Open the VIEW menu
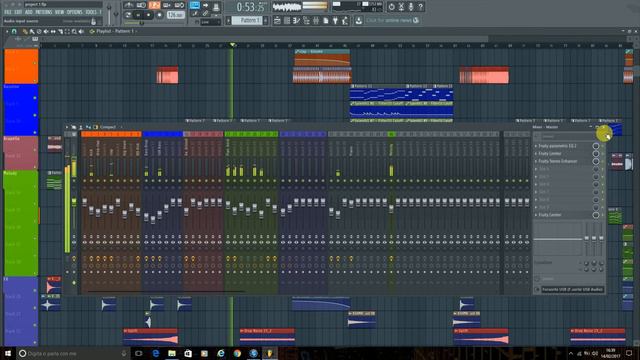Screen dimensions: 640x360 [x=59, y=12]
